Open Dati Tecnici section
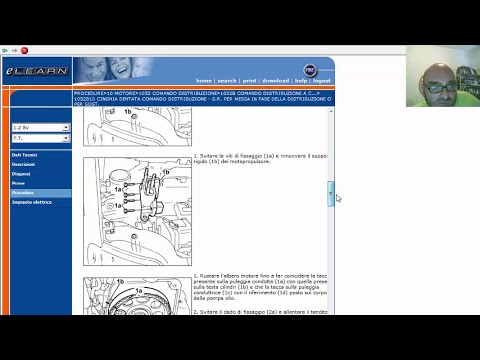Image resolution: width=480 pixels, height=360 pixels. coord(24,155)
